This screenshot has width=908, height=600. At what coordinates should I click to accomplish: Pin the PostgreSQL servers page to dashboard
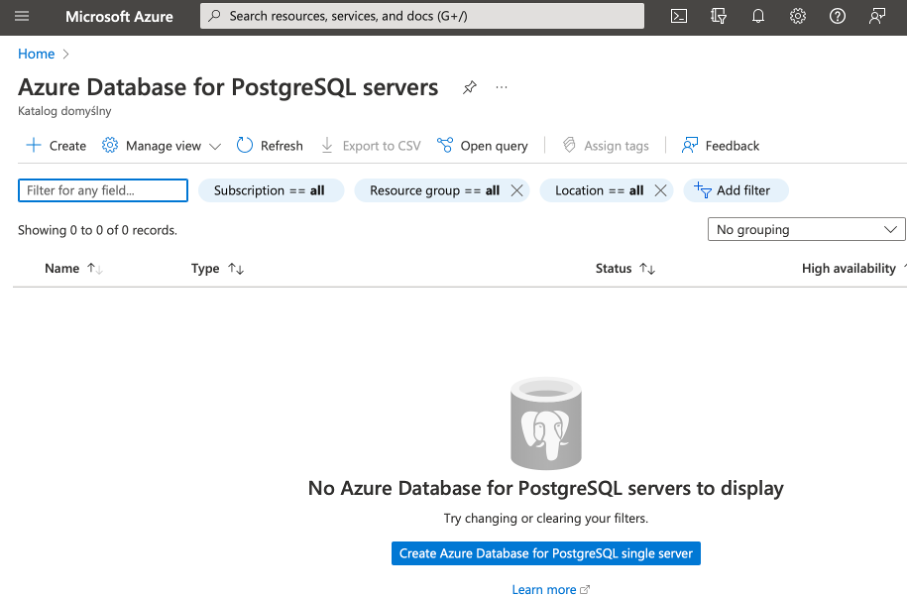coord(470,87)
